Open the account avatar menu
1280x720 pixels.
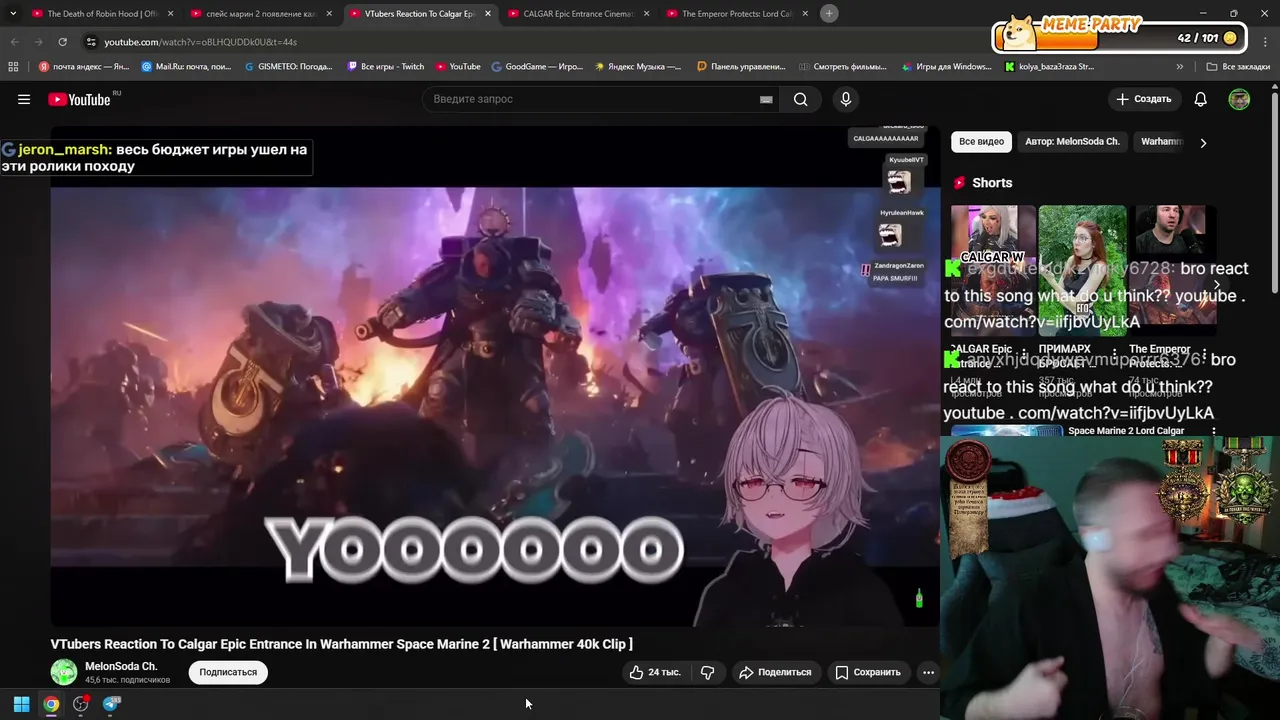pos(1239,99)
